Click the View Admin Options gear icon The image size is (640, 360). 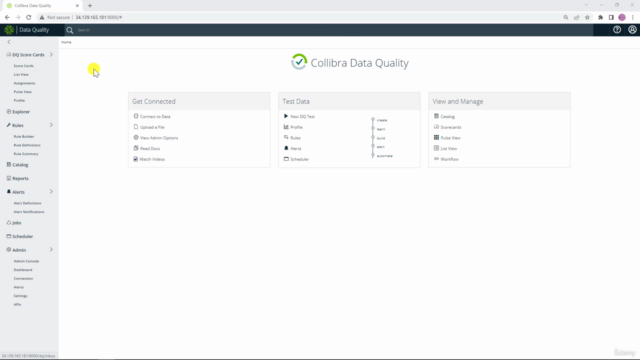coord(136,138)
